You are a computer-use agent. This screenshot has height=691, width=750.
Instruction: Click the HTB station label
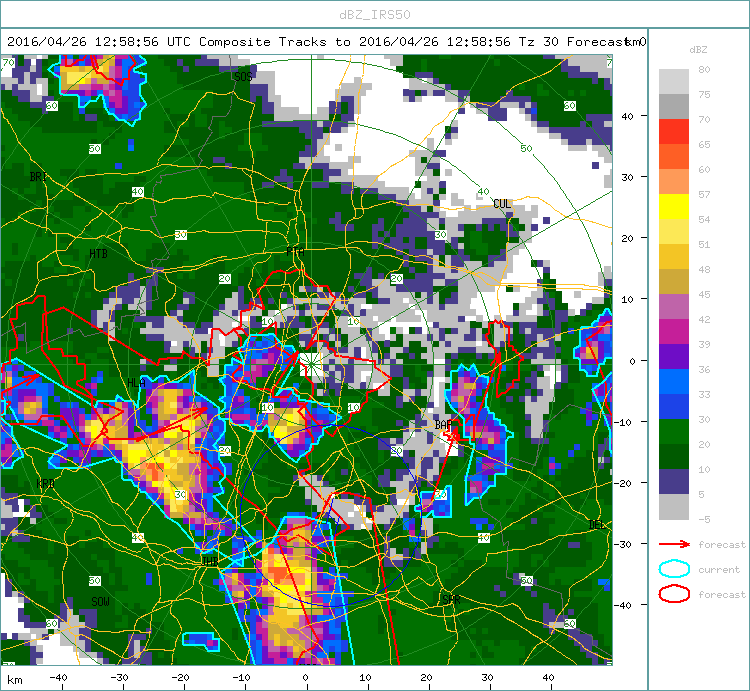[x=98, y=253]
